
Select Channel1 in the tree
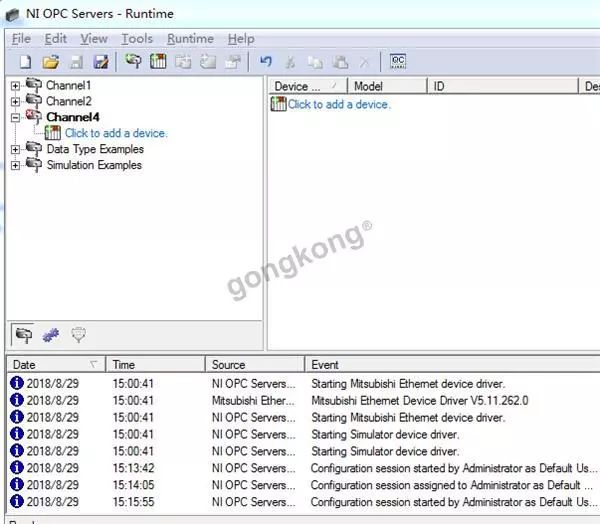68,85
